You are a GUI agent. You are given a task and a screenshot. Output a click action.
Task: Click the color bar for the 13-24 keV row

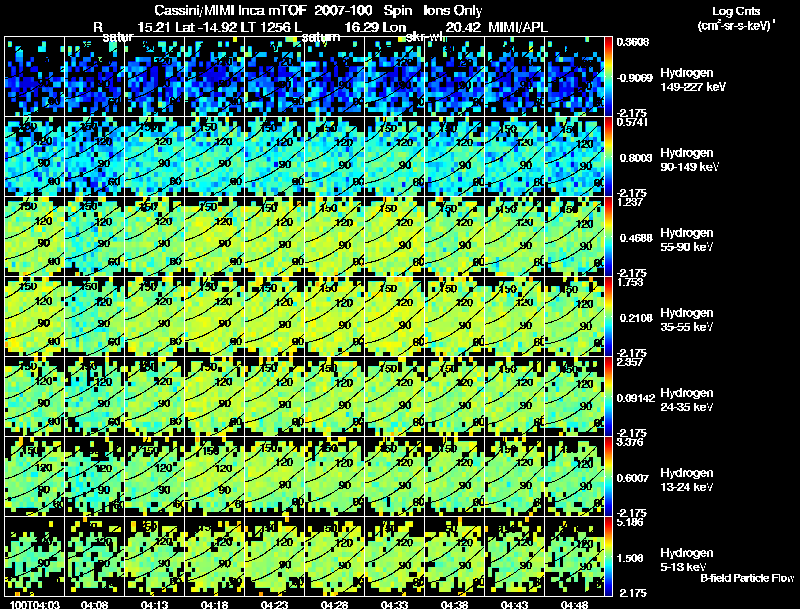pos(608,477)
